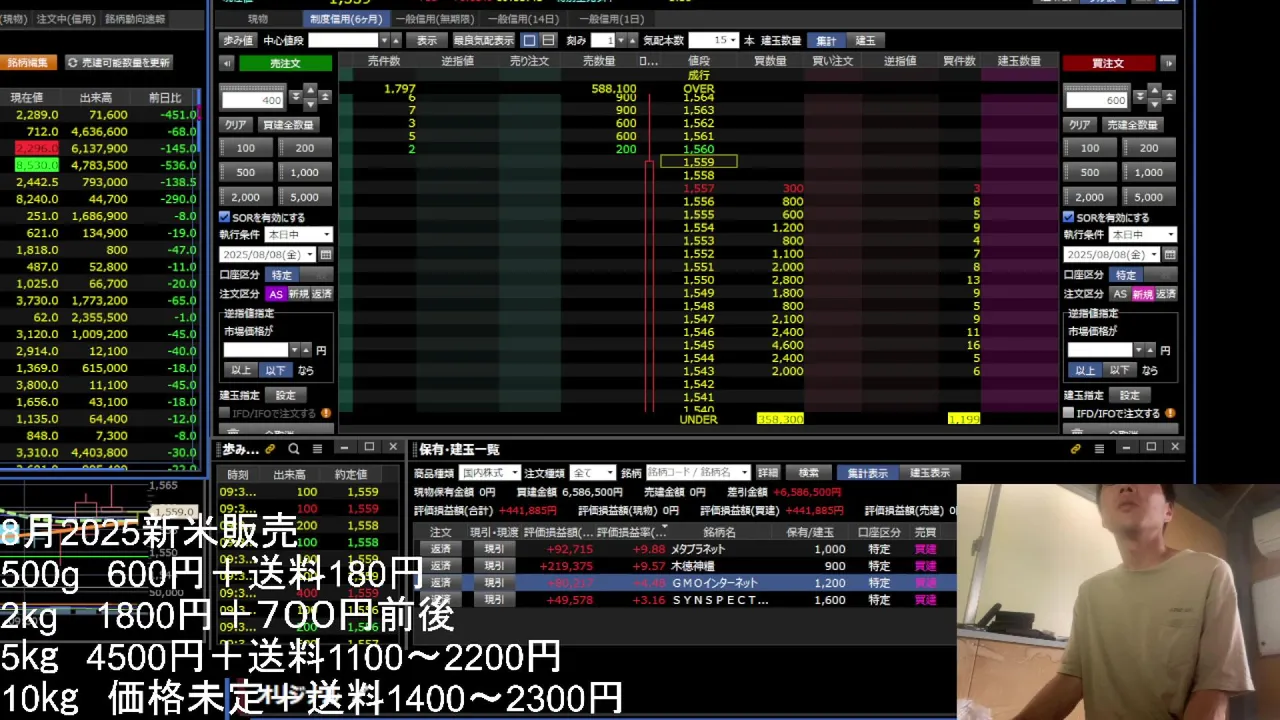1280x720 pixels.
Task: Switch to 一般信用(1日) tab
Action: tap(609, 19)
